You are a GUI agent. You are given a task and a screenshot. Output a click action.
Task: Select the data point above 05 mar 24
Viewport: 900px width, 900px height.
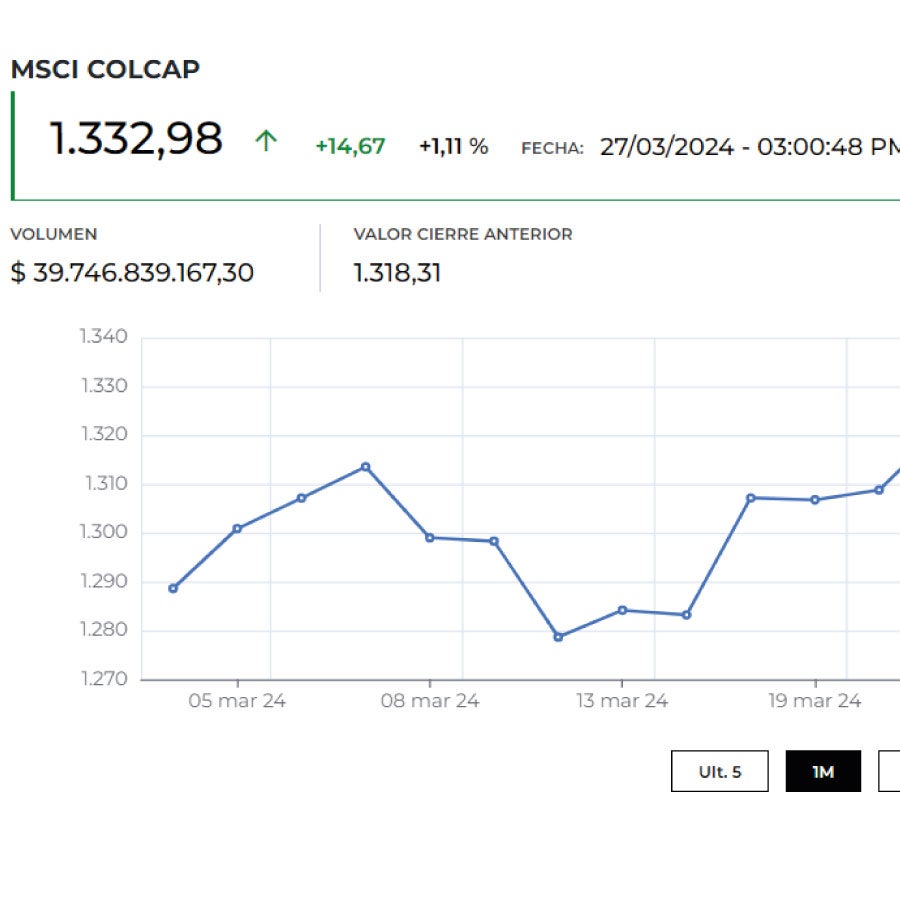[x=237, y=528]
